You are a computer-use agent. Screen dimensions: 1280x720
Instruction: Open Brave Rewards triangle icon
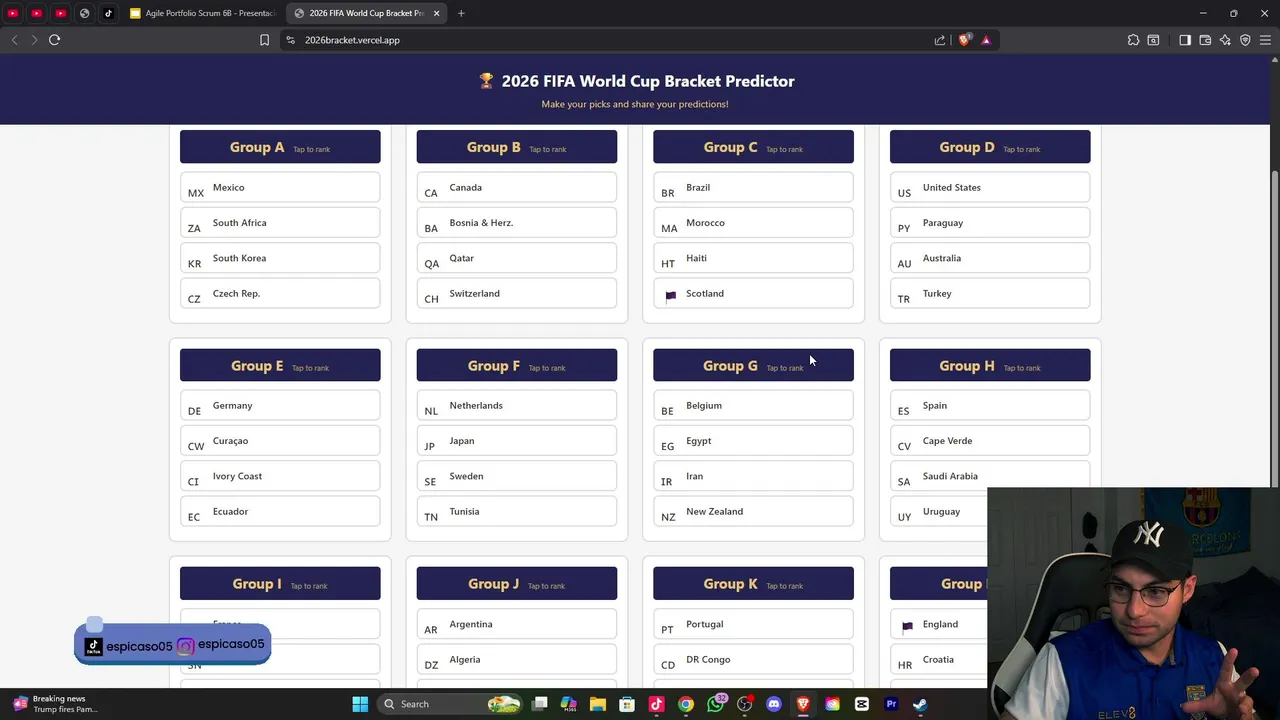pos(986,40)
